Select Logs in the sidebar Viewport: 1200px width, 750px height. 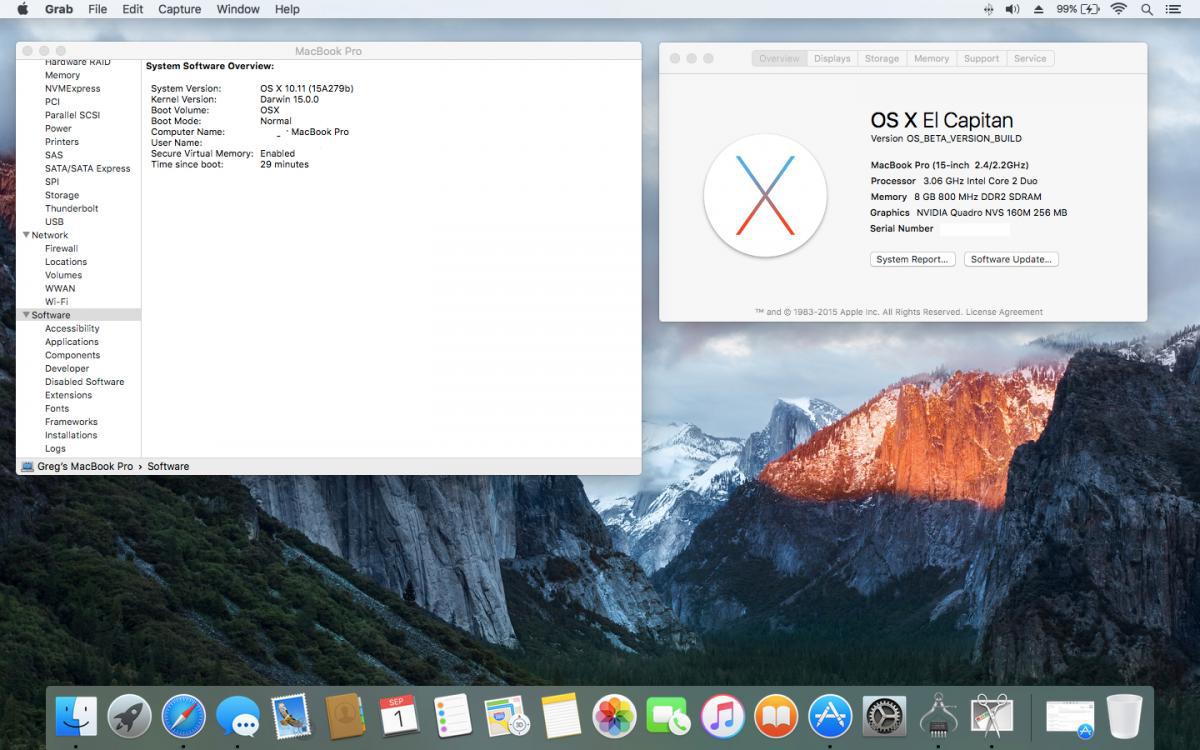point(55,448)
